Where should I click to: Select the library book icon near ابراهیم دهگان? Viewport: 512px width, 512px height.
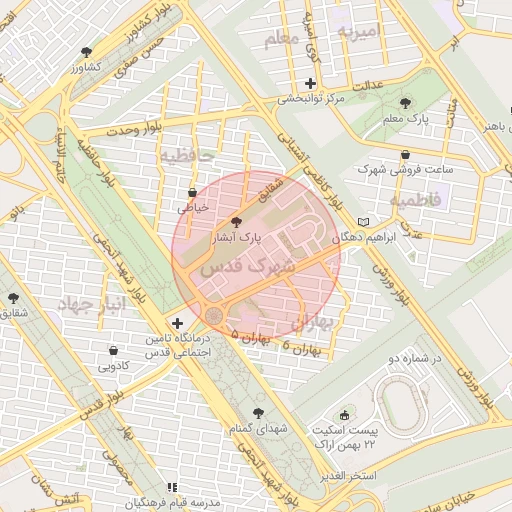pyautogui.click(x=363, y=222)
